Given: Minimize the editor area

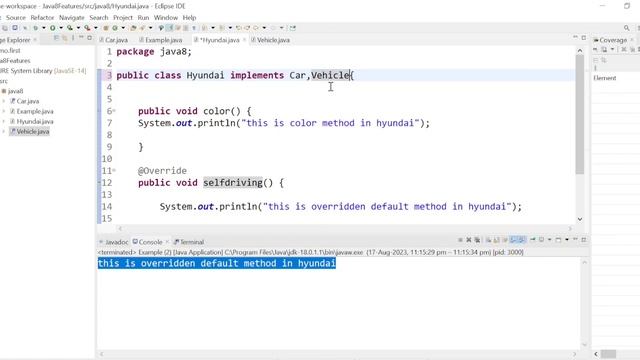Looking at the screenshot, I should click(575, 37).
